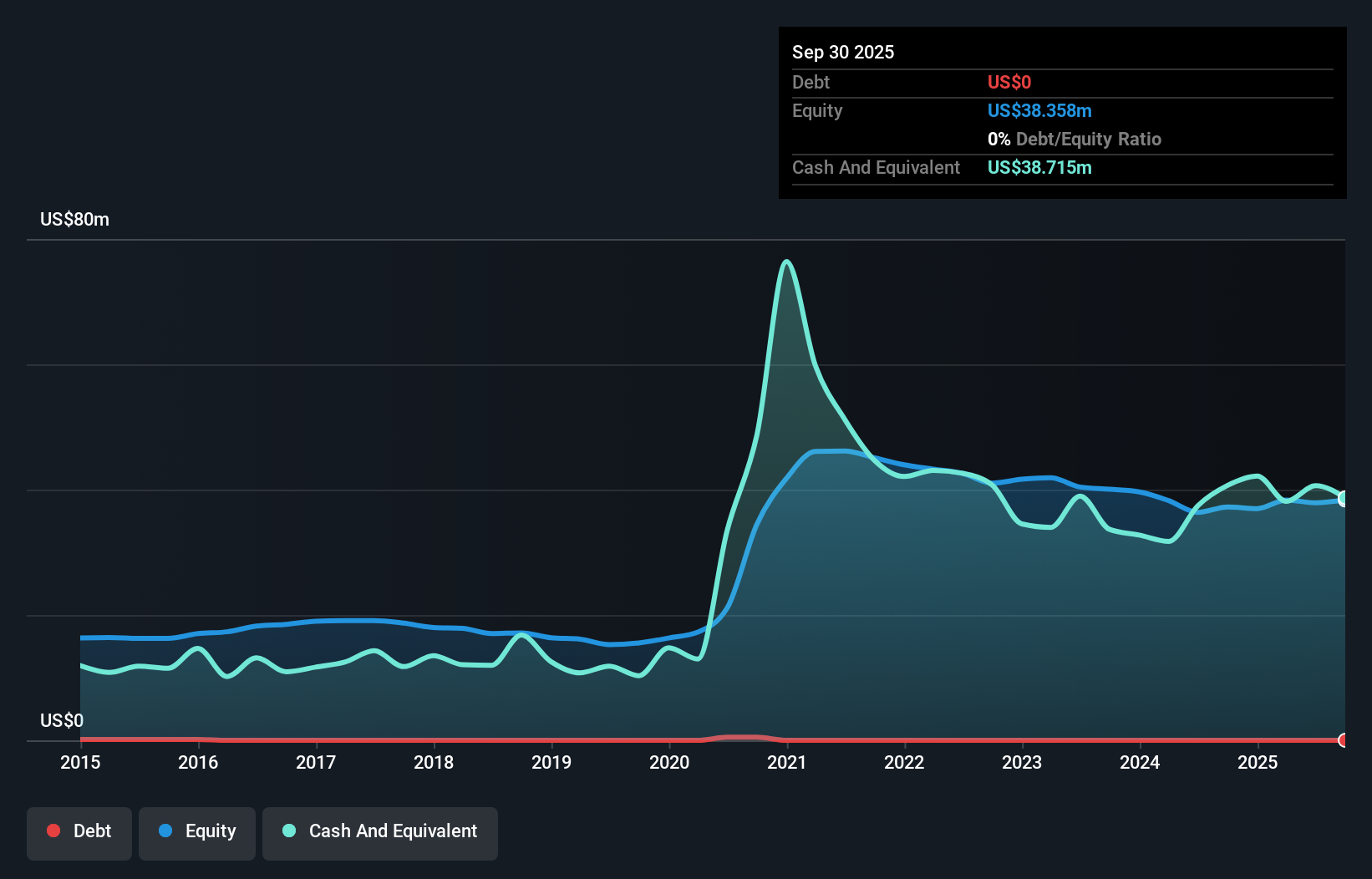Click the Debt/Equity Ratio label
1372x879 pixels.
pyautogui.click(x=1089, y=139)
